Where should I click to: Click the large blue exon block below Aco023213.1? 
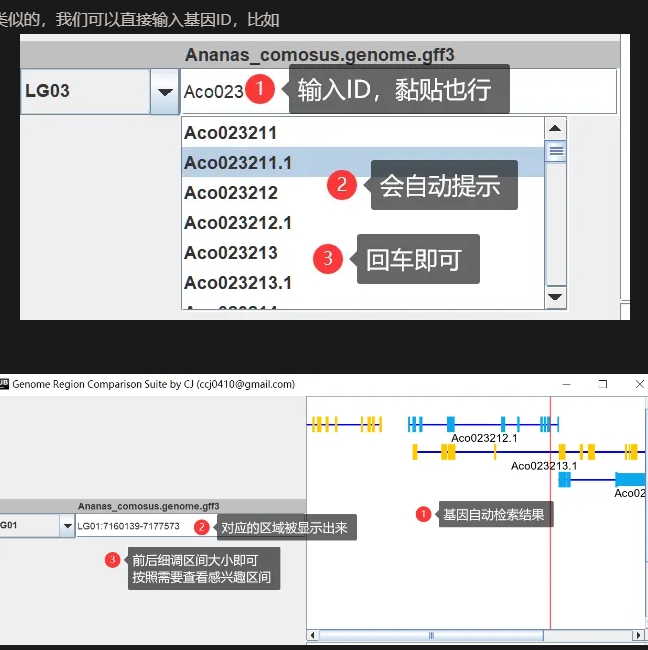pos(630,480)
